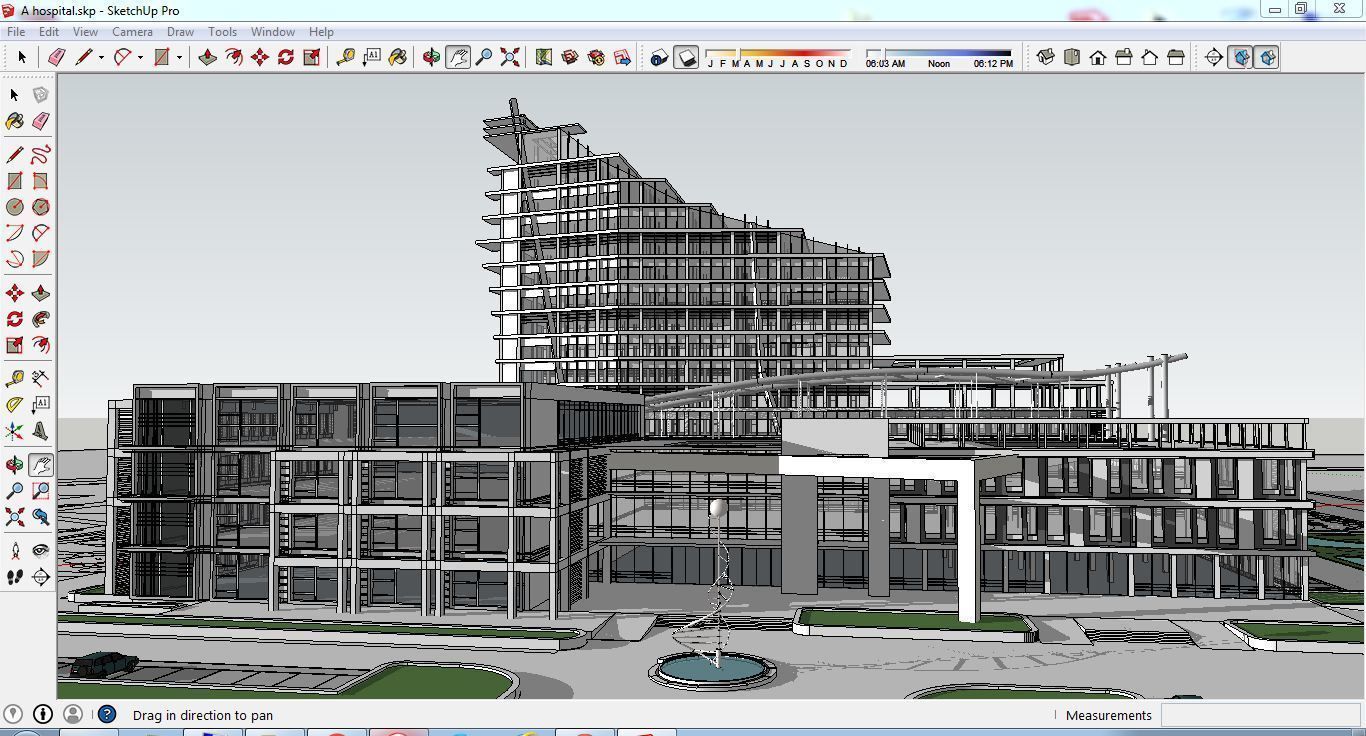
Task: Switch to the Iso view
Action: pos(1046,58)
